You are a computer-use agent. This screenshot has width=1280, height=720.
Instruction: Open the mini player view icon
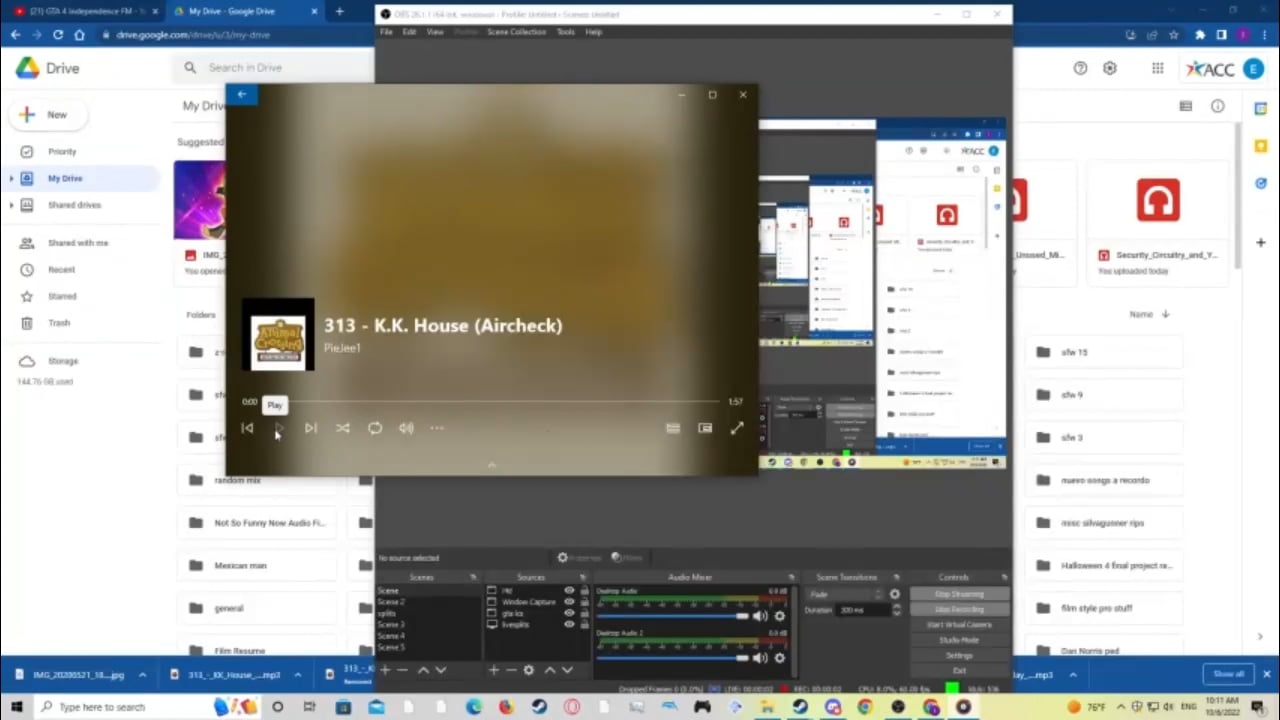(705, 428)
